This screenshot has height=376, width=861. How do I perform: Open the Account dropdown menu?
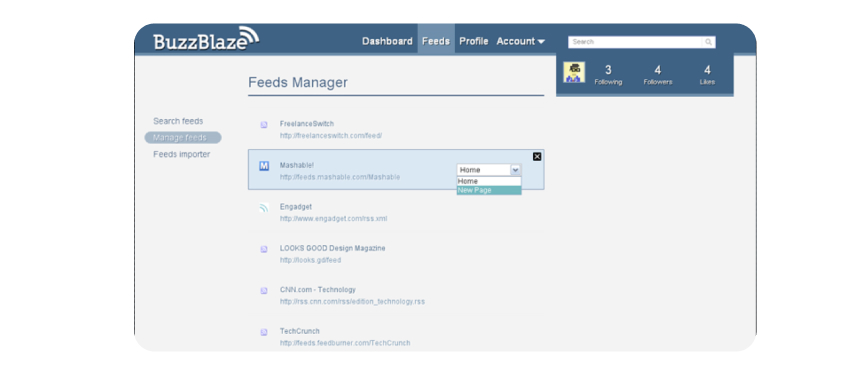pos(521,41)
